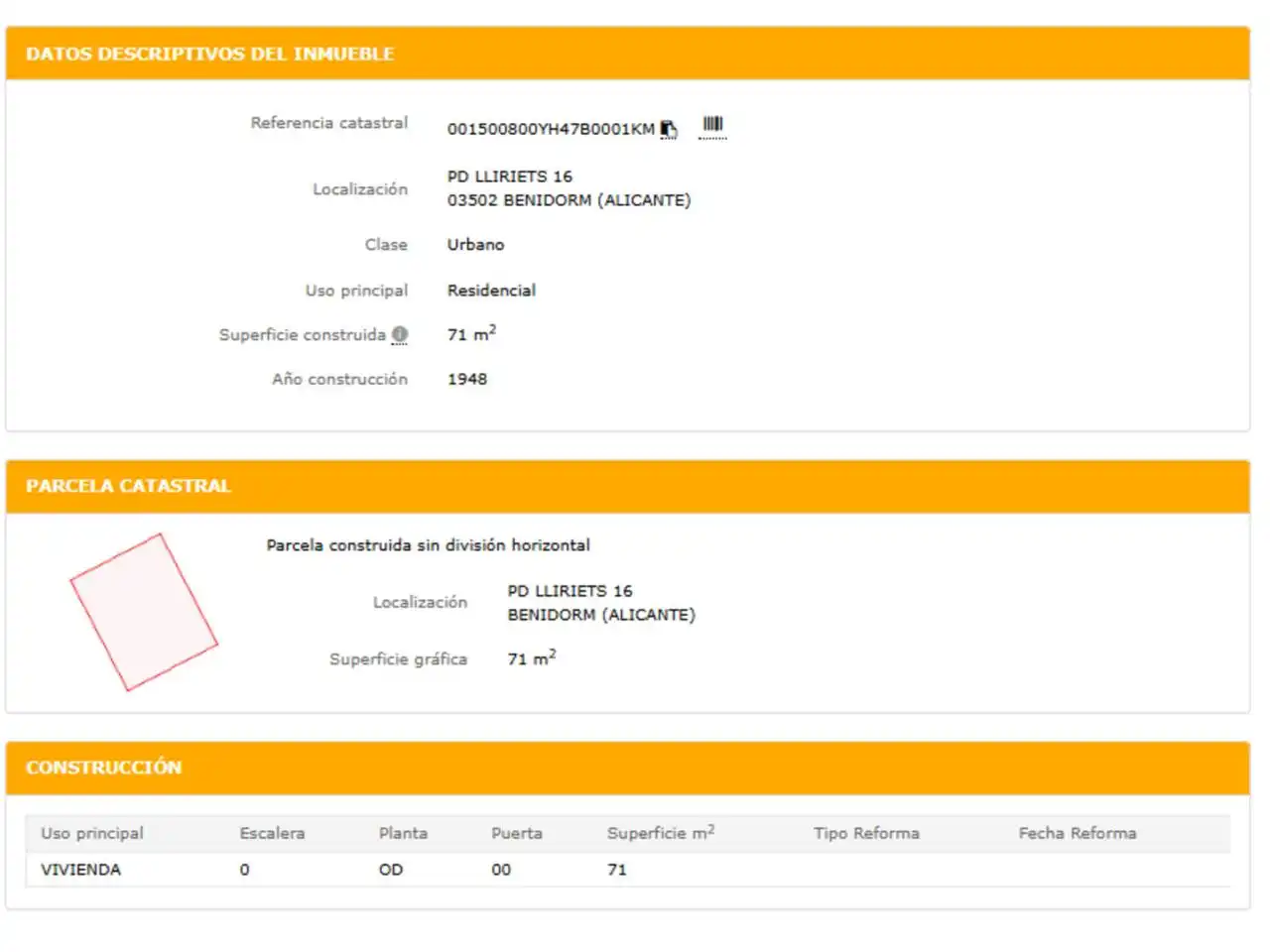
Task: Click the 'Tipo Reforma' column header
Action: [866, 834]
